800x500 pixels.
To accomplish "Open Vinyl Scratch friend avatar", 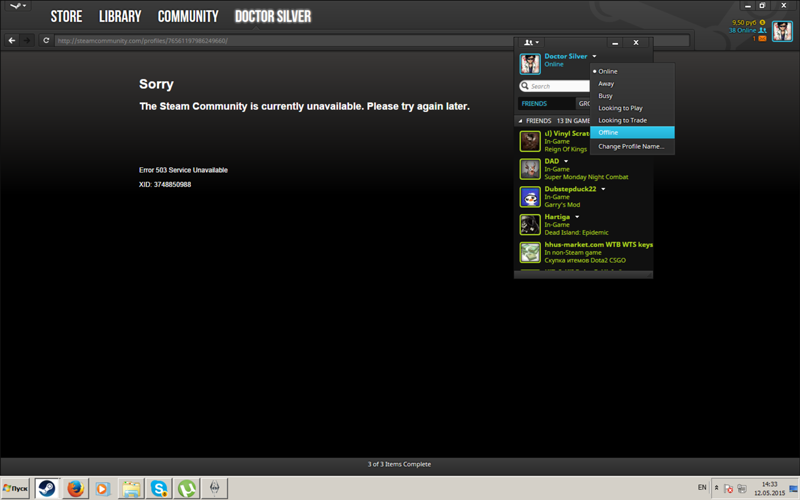I will 530,141.
